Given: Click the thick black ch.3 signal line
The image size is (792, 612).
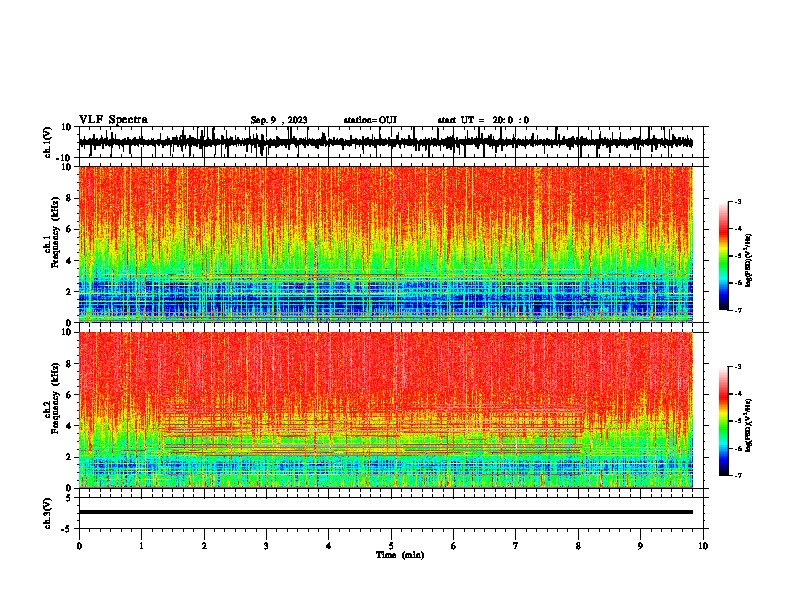Looking at the screenshot, I should click(x=386, y=512).
